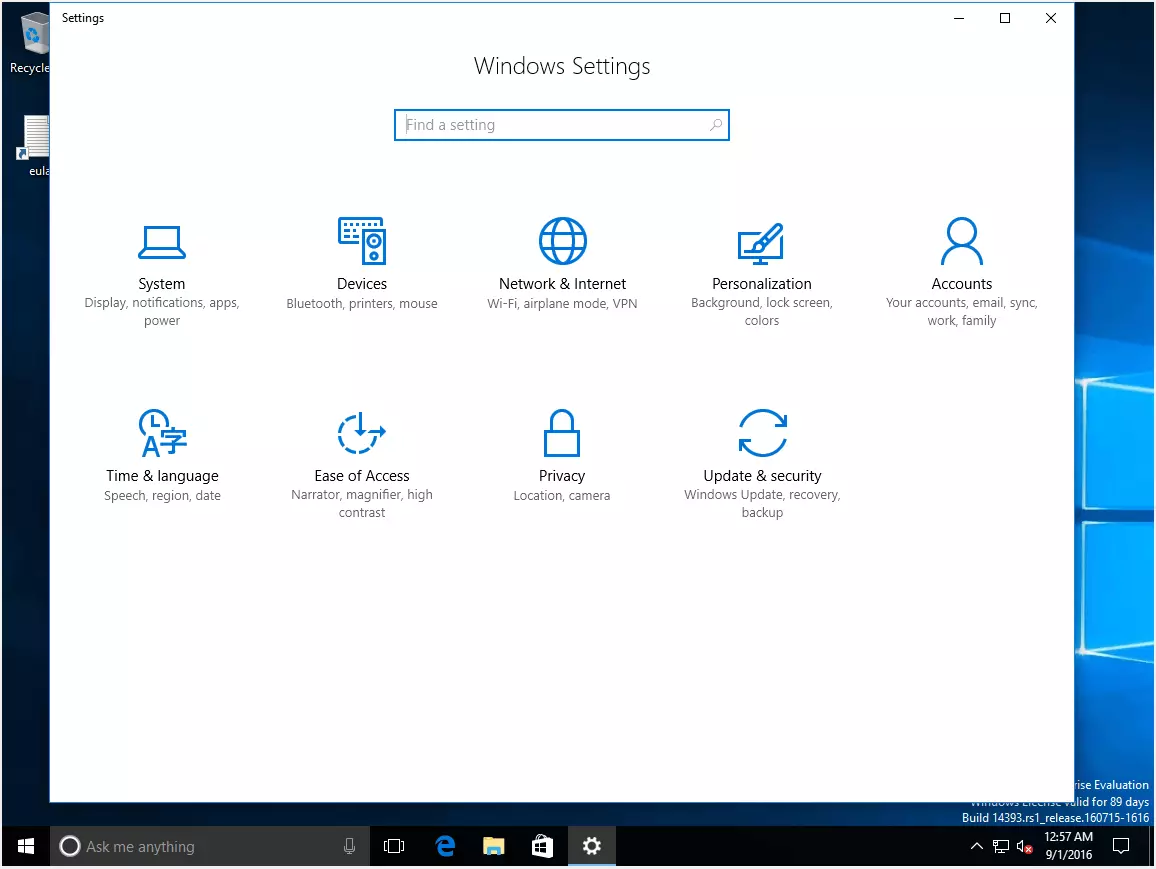Click 'Narrator, magnifier, high contrast' description

pos(362,503)
